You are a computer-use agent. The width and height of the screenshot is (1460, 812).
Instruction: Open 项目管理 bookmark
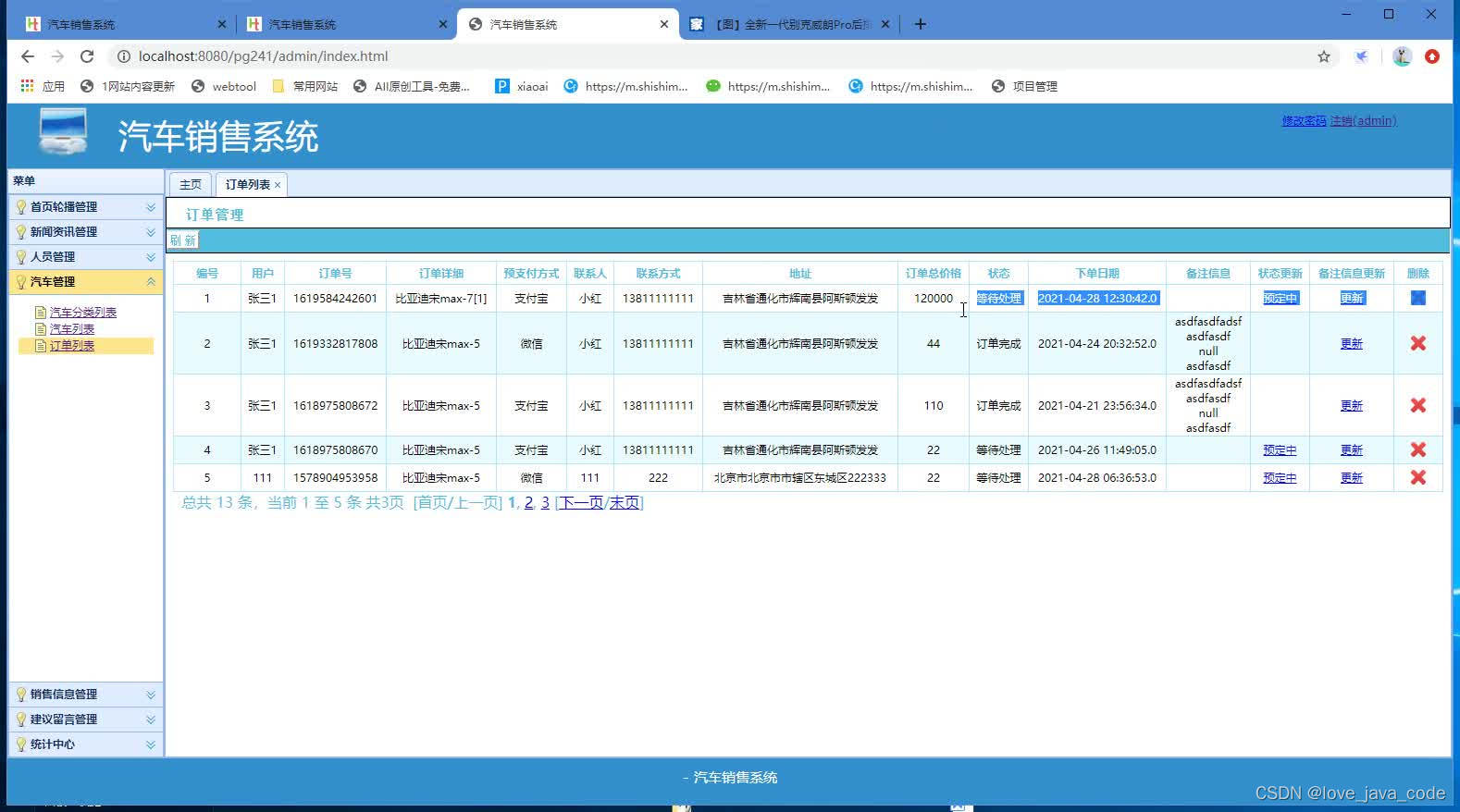[1024, 86]
